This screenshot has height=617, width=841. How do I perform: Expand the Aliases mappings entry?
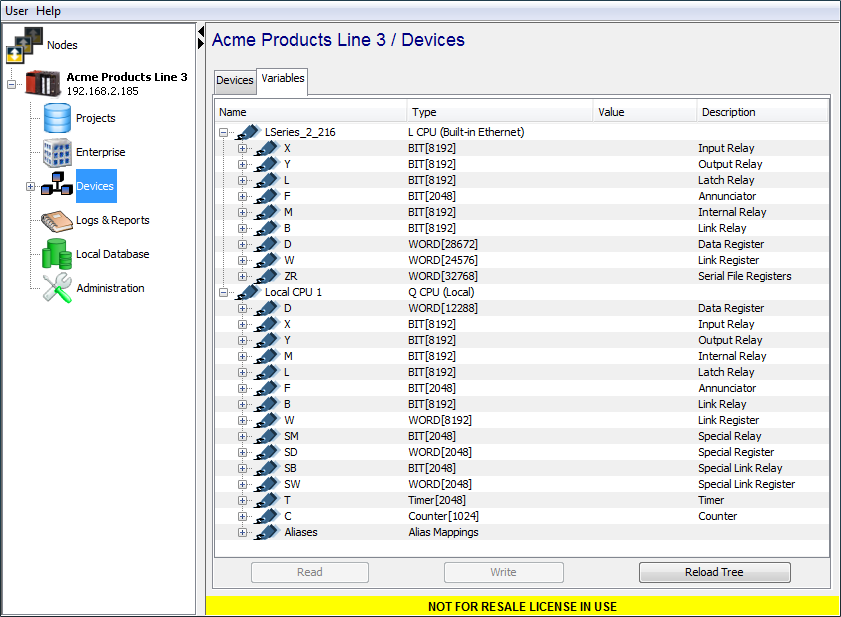[x=244, y=532]
